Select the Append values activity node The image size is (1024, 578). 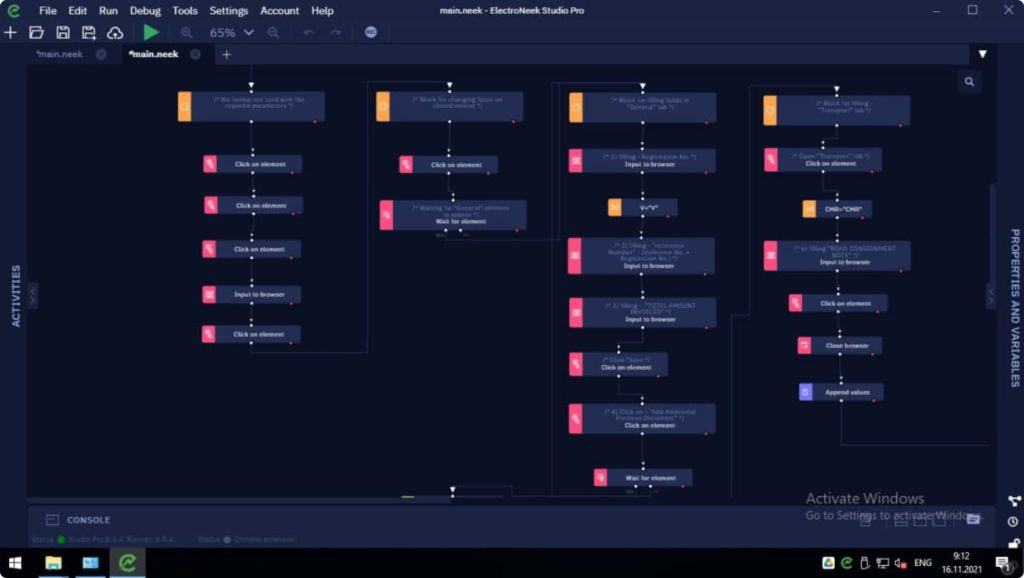coord(841,392)
